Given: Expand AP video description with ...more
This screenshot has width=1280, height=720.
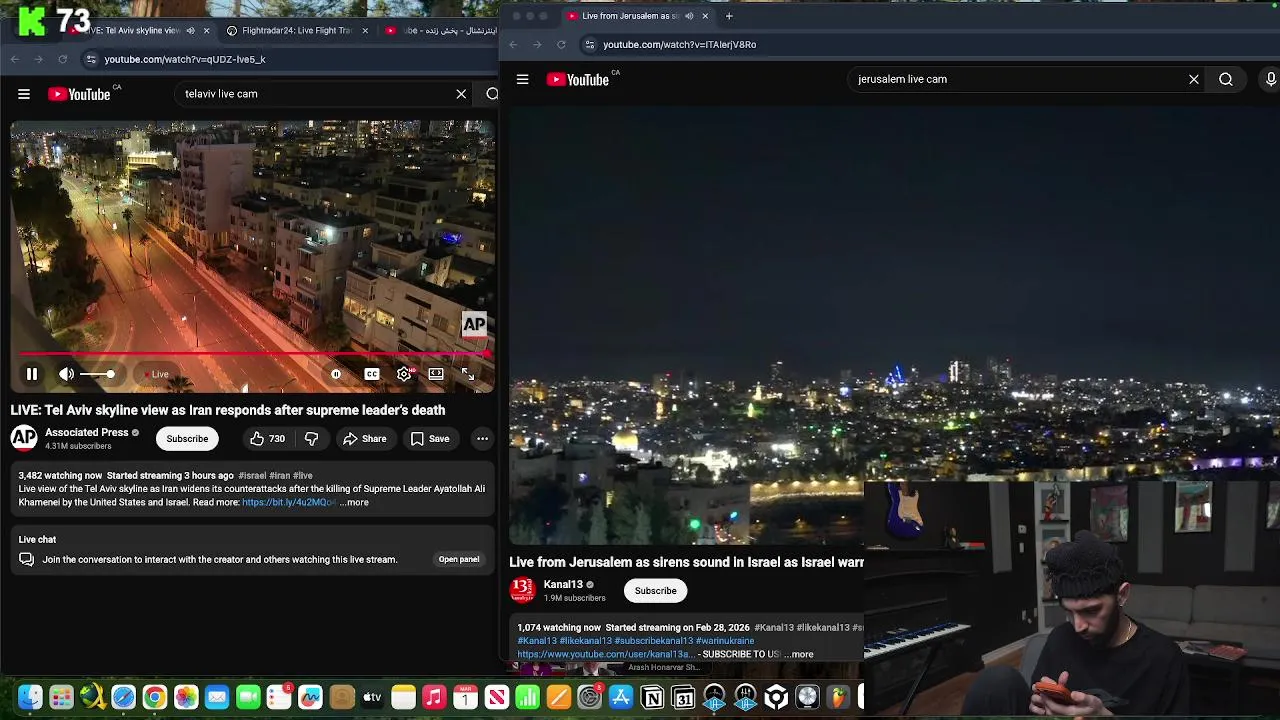Looking at the screenshot, I should (354, 502).
